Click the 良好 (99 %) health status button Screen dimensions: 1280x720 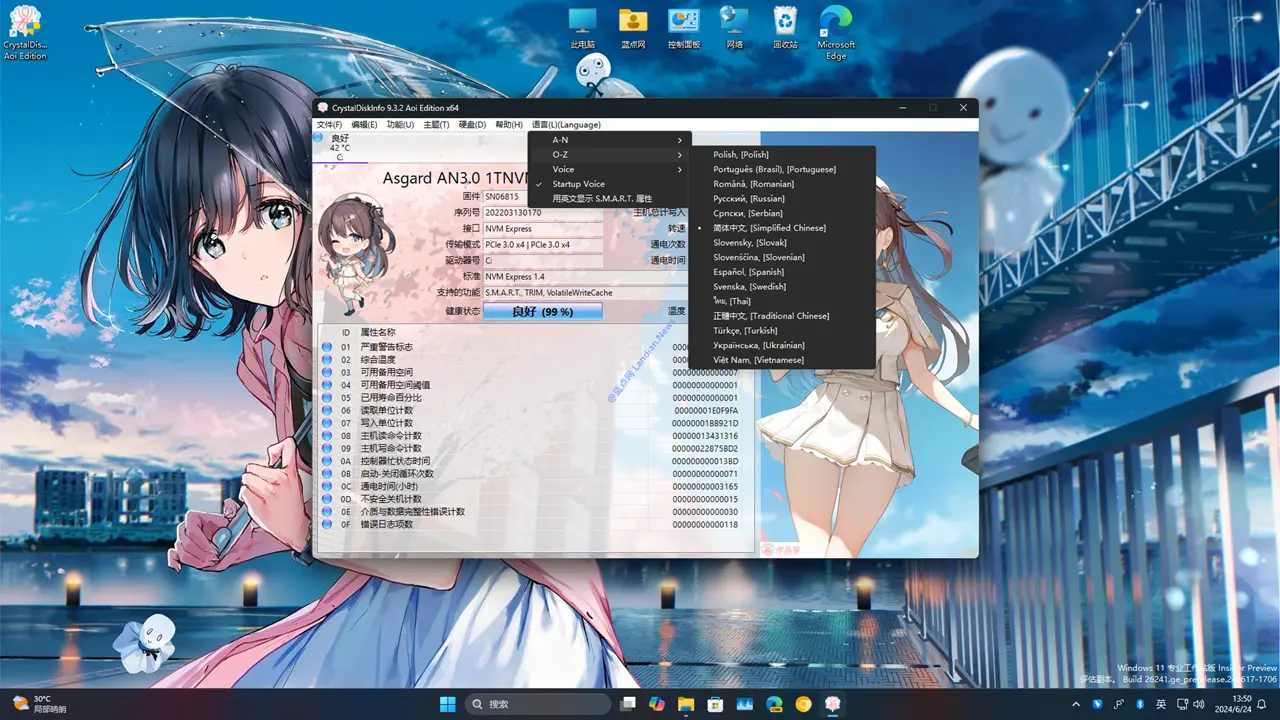tap(543, 312)
